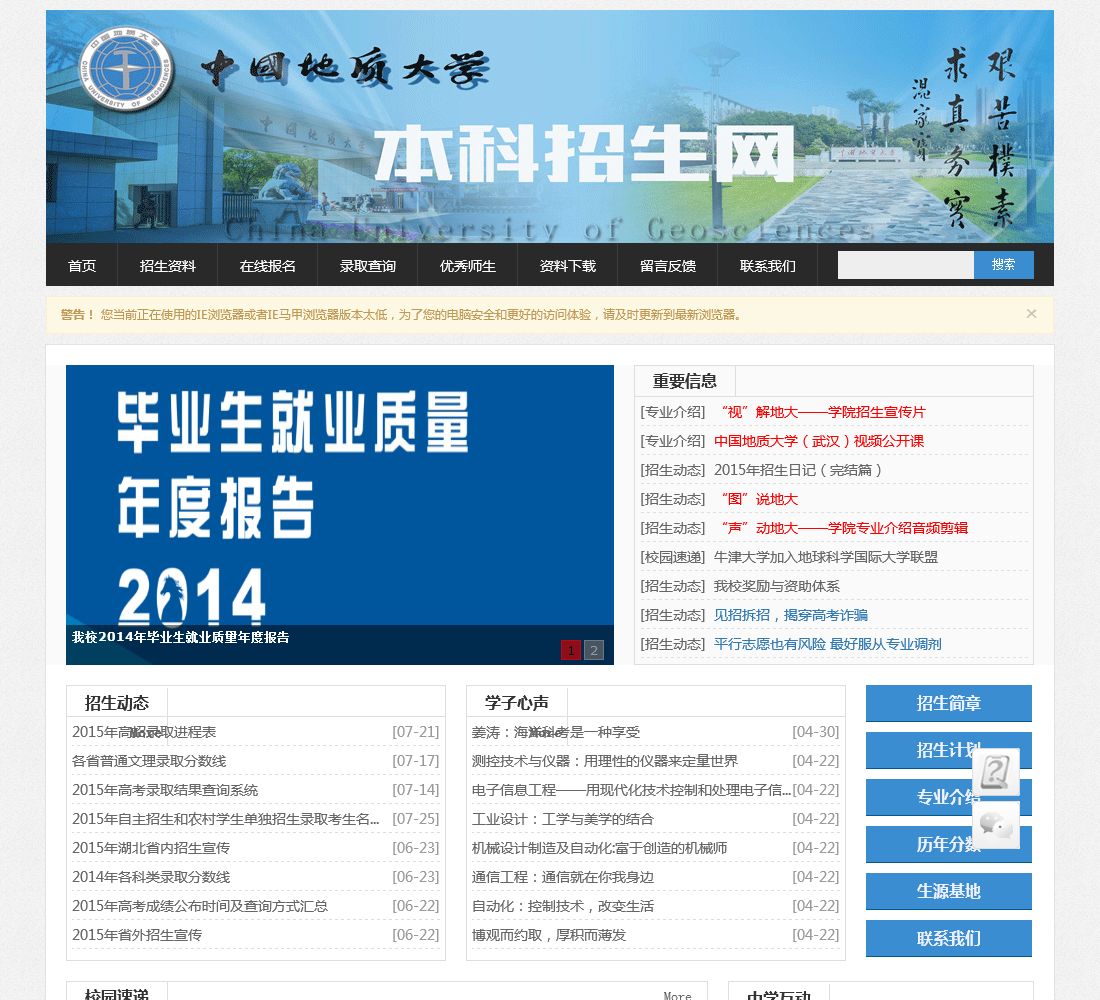Open 在线报名 navigation item
Screen dimensions: 1100x1000
(x=267, y=266)
